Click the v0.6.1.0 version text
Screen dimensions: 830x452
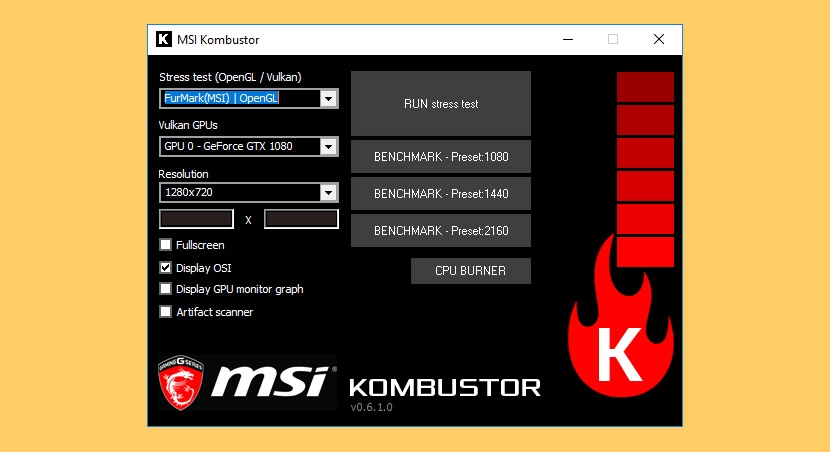coord(372,407)
